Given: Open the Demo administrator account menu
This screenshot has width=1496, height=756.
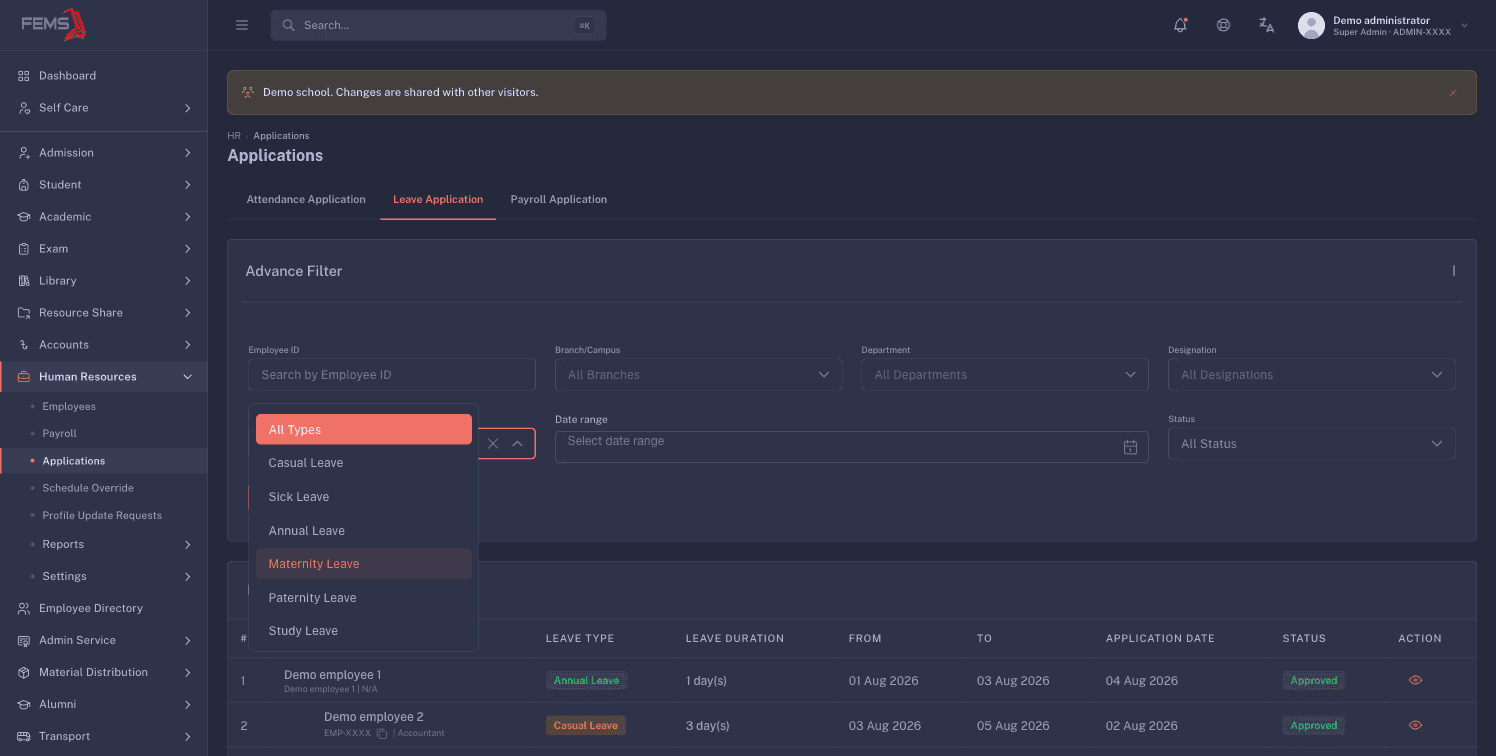Looking at the screenshot, I should pos(1384,26).
